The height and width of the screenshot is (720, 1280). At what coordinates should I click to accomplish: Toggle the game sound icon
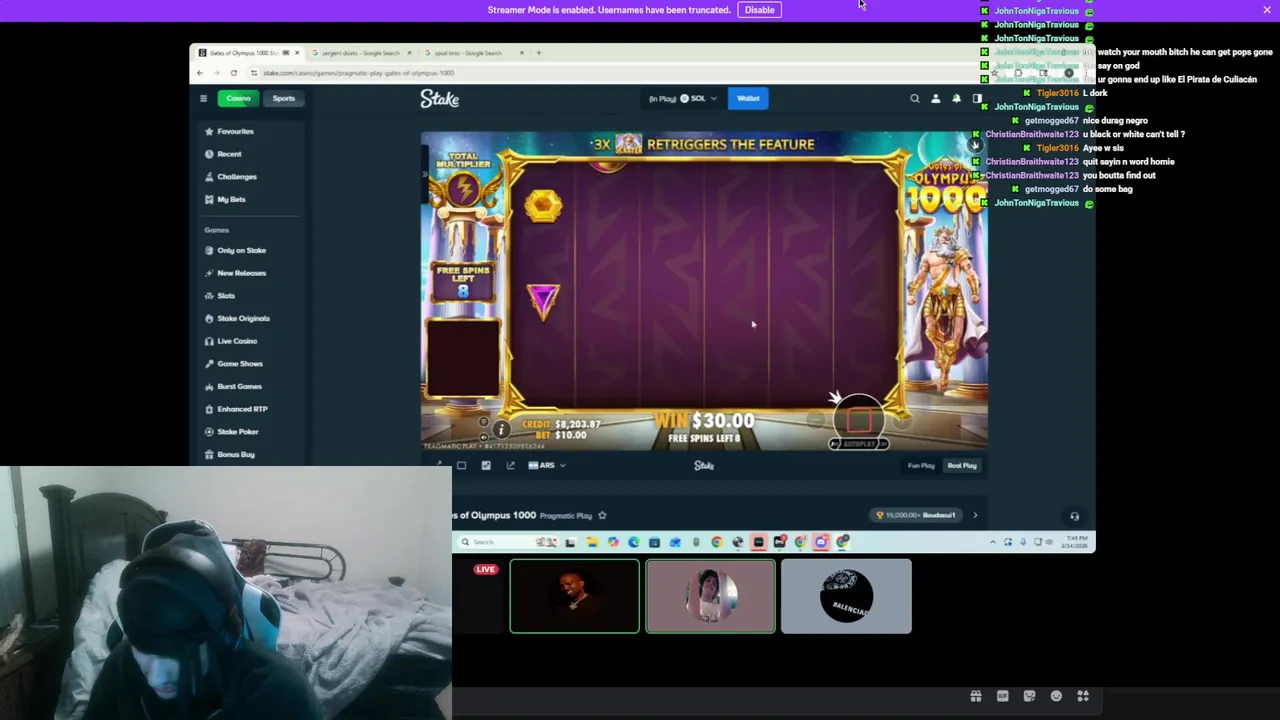coord(484,436)
